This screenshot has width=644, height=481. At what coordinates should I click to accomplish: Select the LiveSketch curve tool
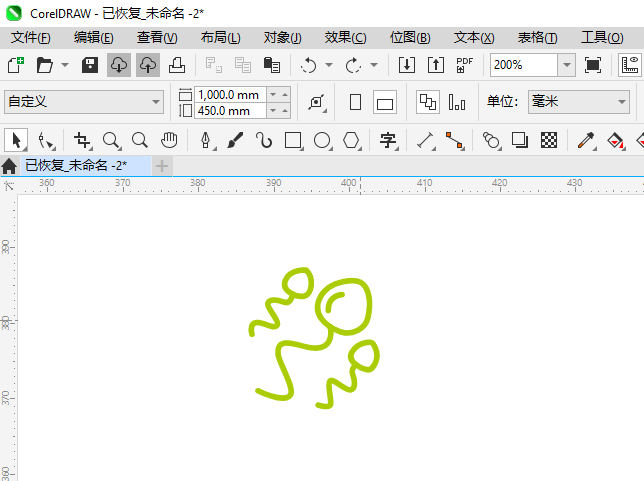[x=264, y=140]
